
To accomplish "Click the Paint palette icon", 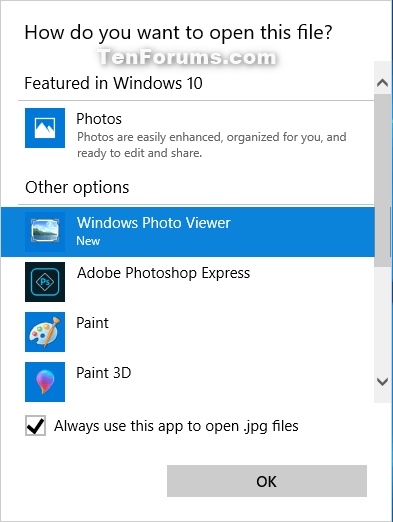I will point(45,332).
